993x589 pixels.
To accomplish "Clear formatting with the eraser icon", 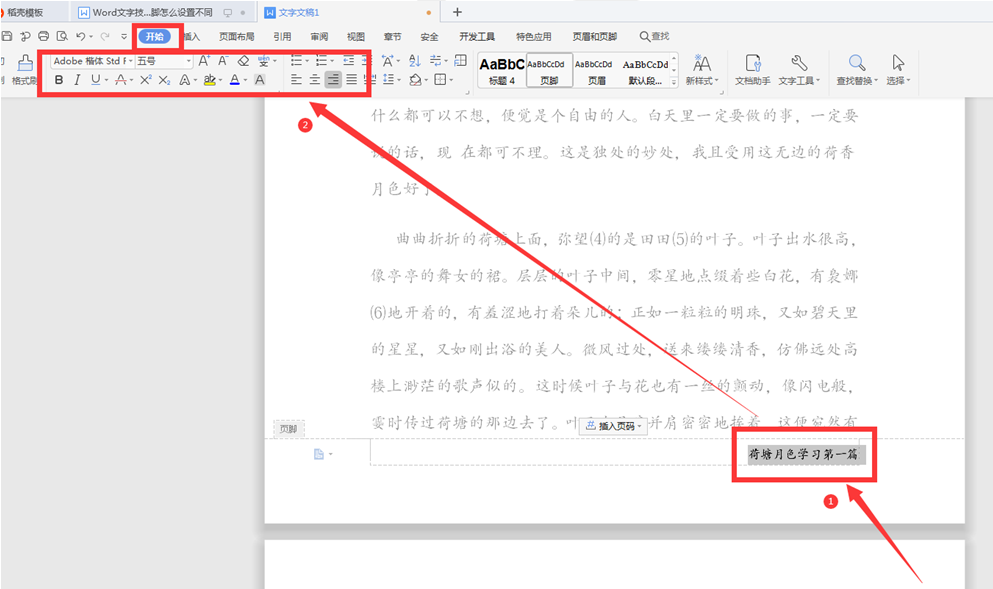I will coord(243,61).
